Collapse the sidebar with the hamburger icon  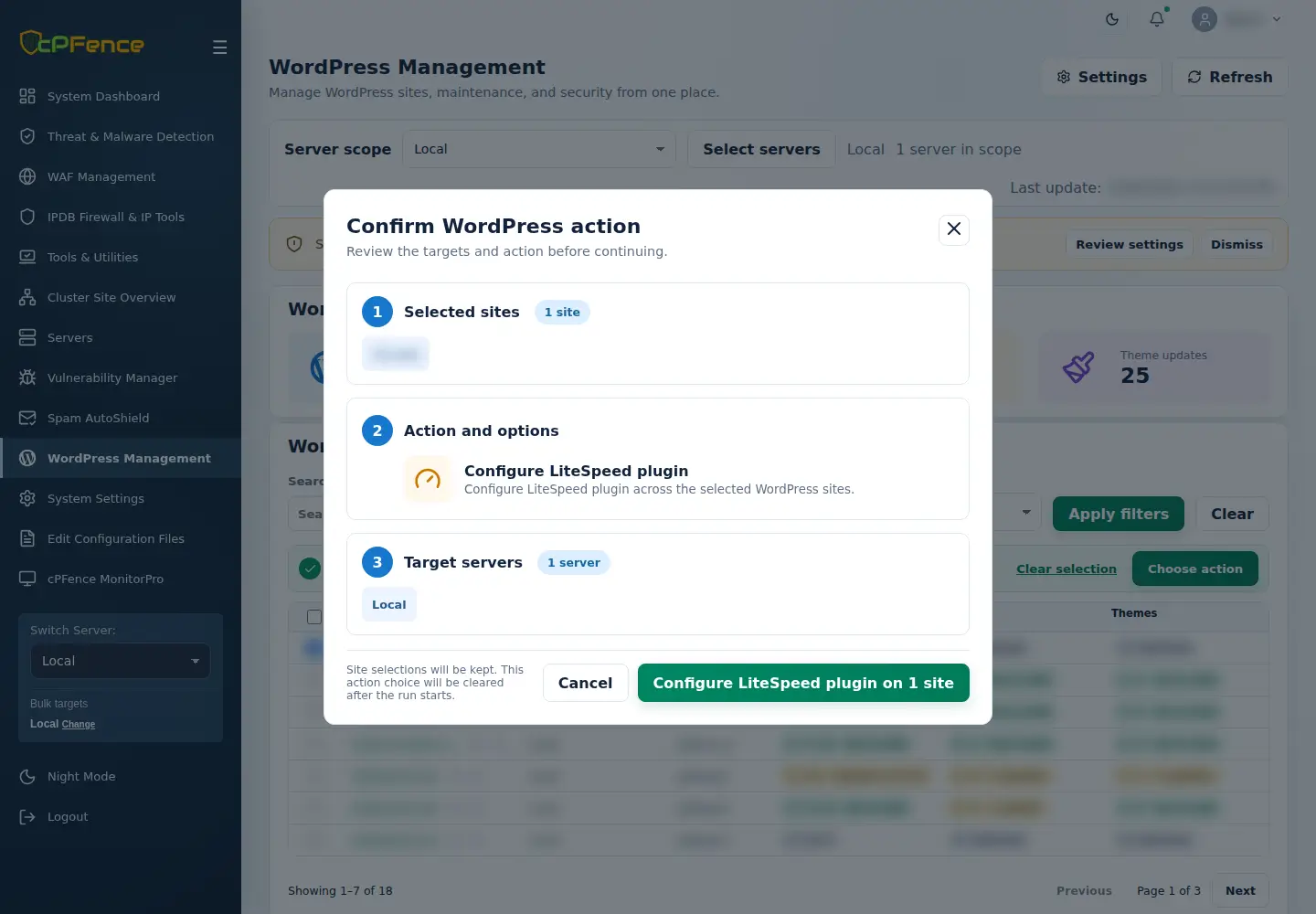(x=220, y=47)
